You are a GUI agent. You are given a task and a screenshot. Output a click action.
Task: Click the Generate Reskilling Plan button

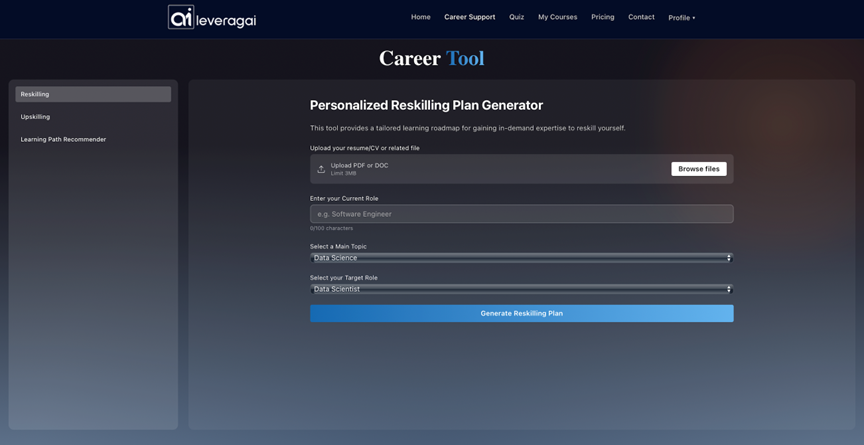pos(521,313)
